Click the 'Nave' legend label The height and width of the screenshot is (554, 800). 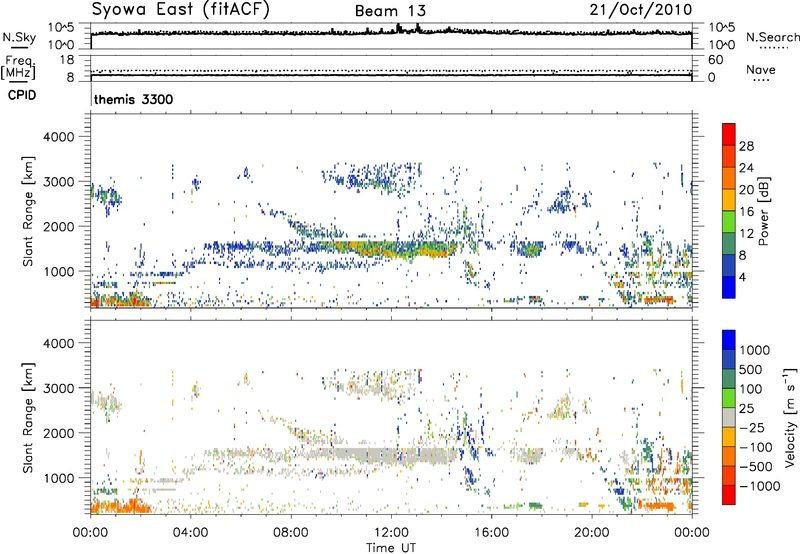(x=761, y=69)
